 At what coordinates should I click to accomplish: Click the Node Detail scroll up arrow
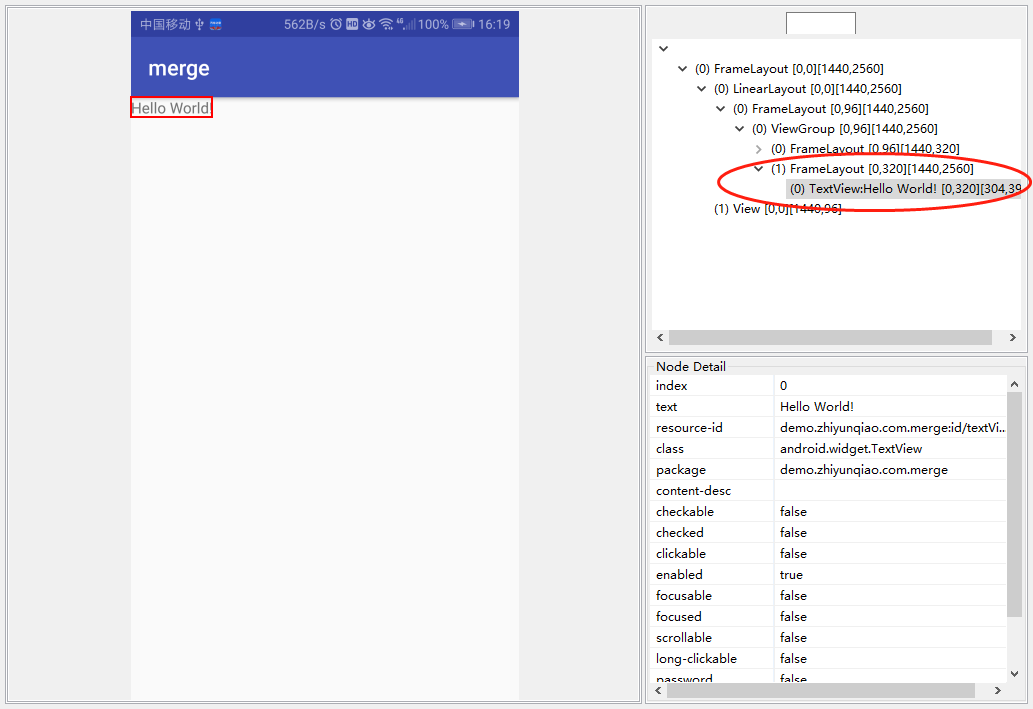tap(1015, 384)
